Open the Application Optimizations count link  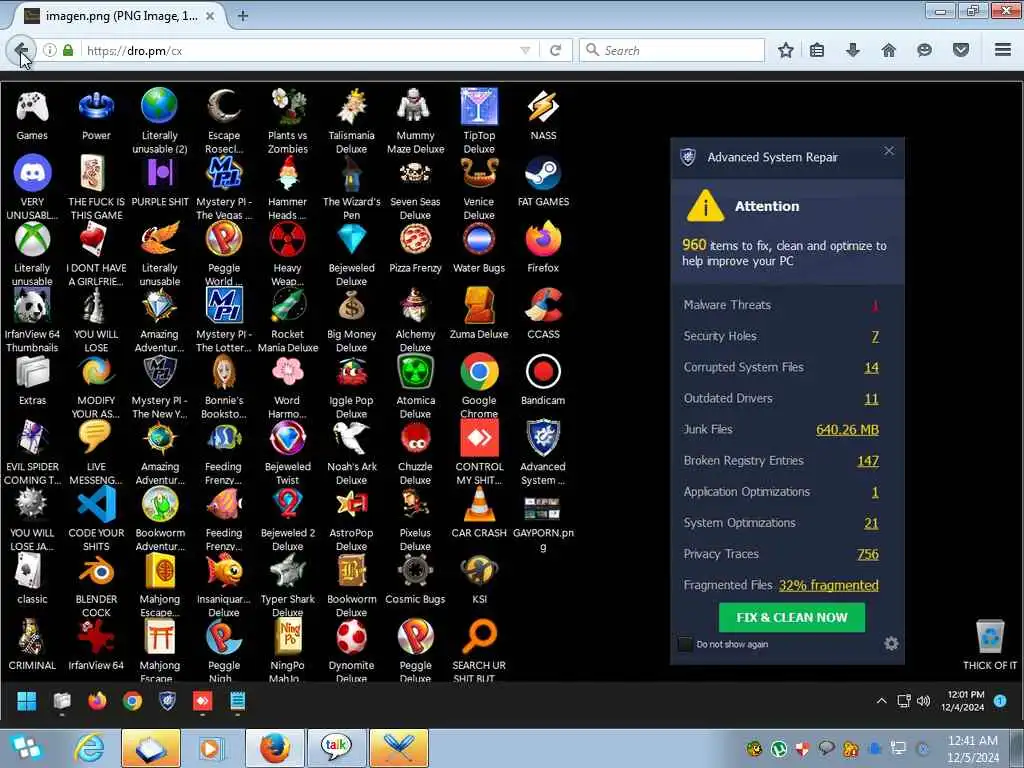875,492
